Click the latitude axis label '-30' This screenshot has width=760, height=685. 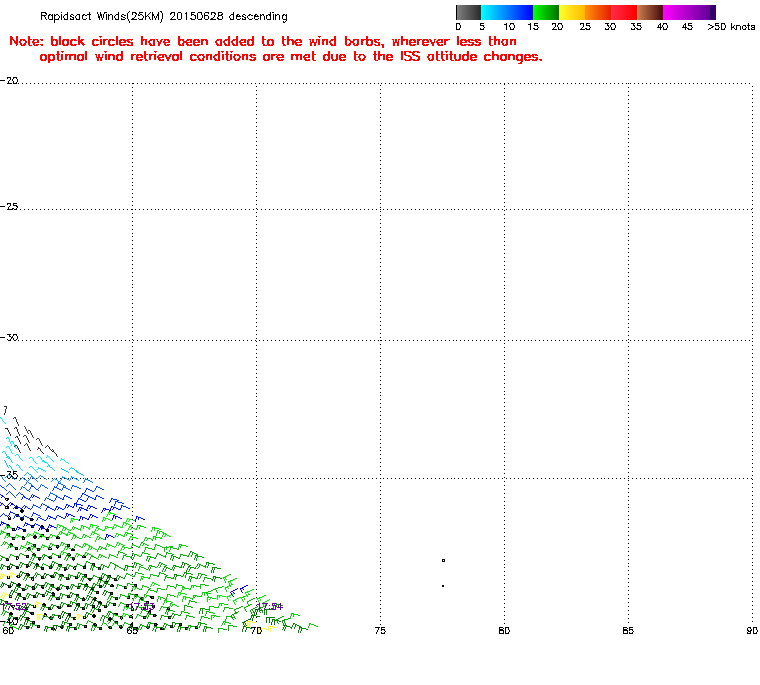9,337
